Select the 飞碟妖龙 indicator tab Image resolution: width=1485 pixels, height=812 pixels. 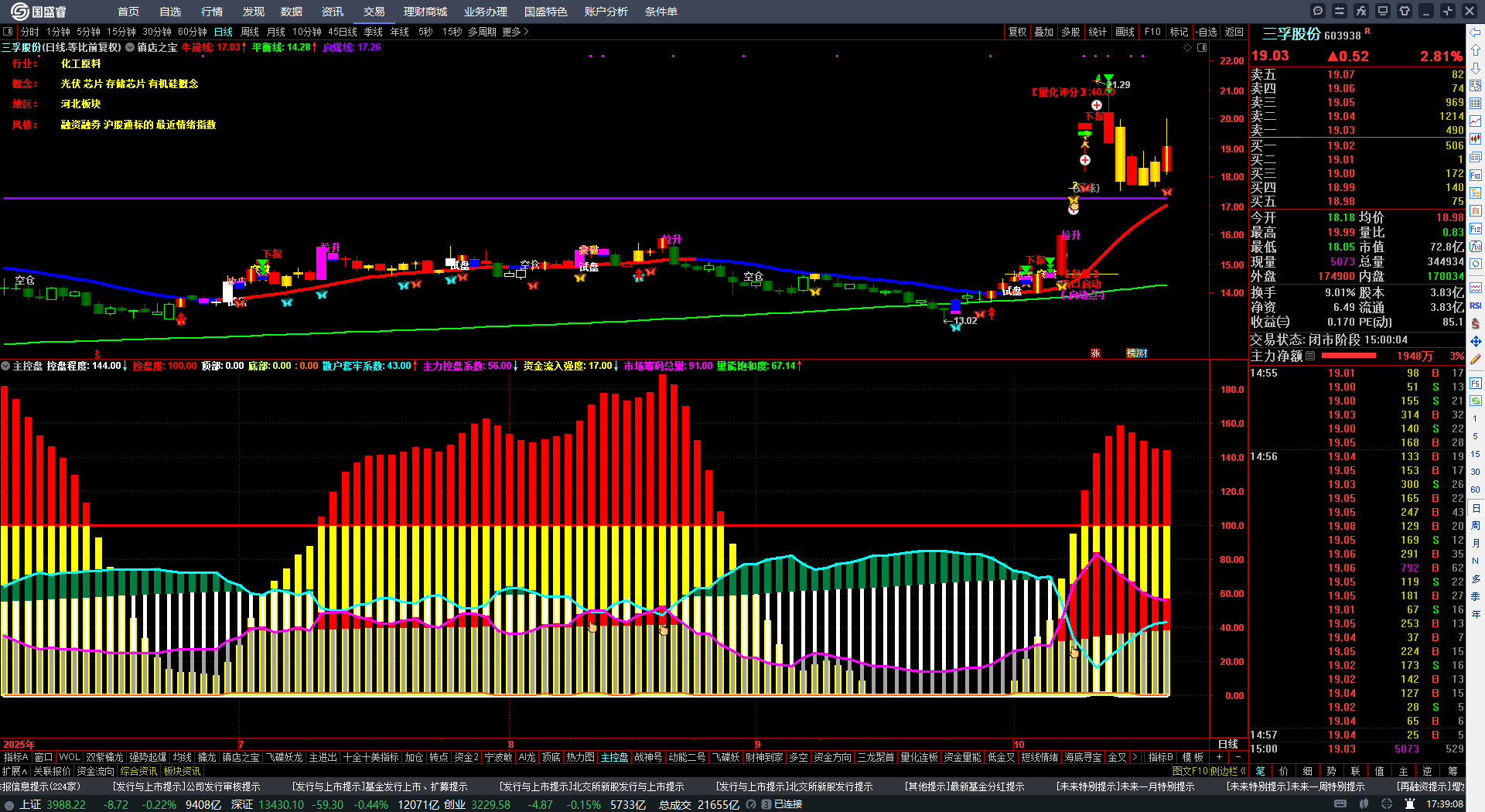(x=285, y=757)
